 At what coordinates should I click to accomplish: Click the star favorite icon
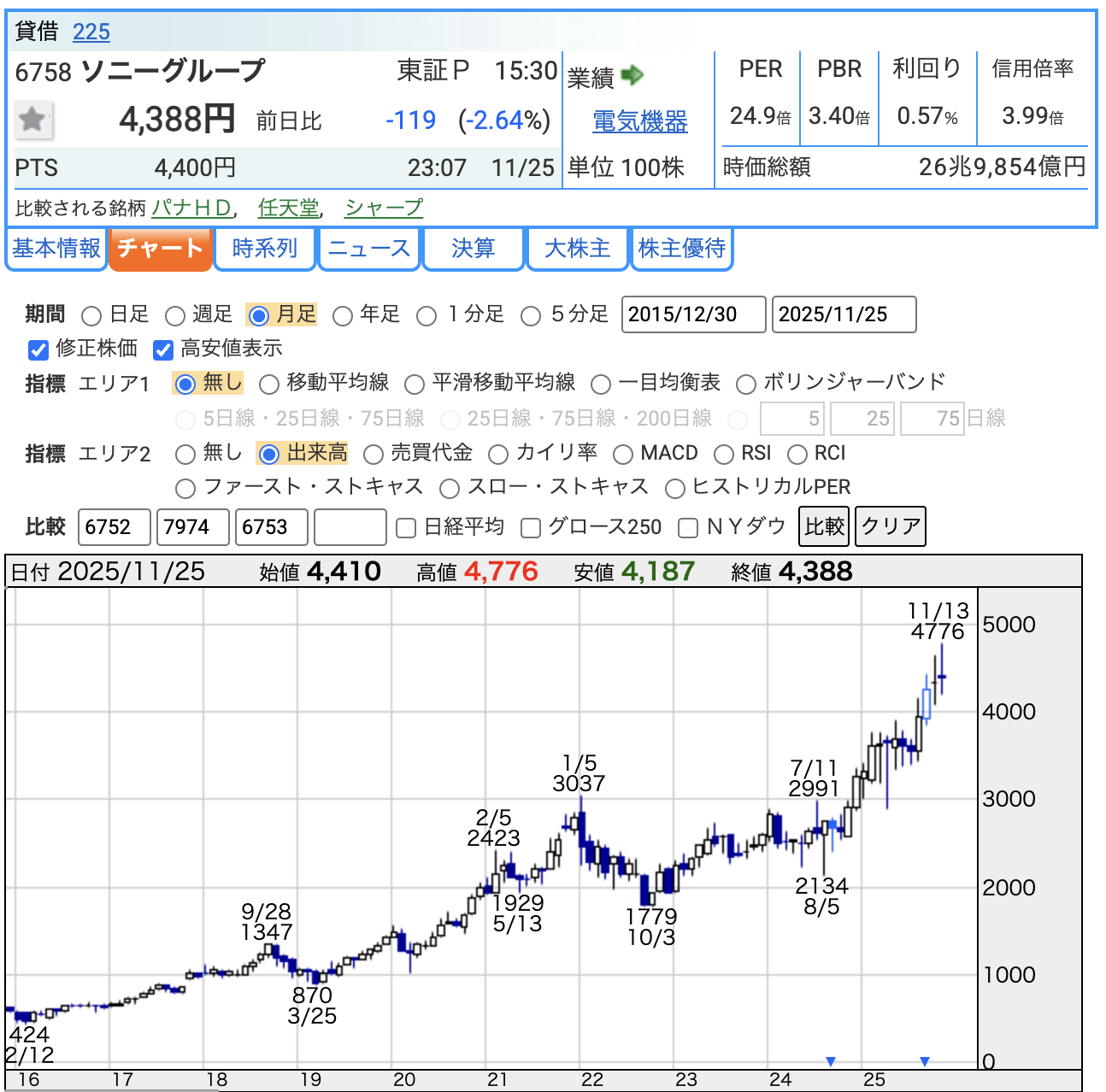pos(33,120)
